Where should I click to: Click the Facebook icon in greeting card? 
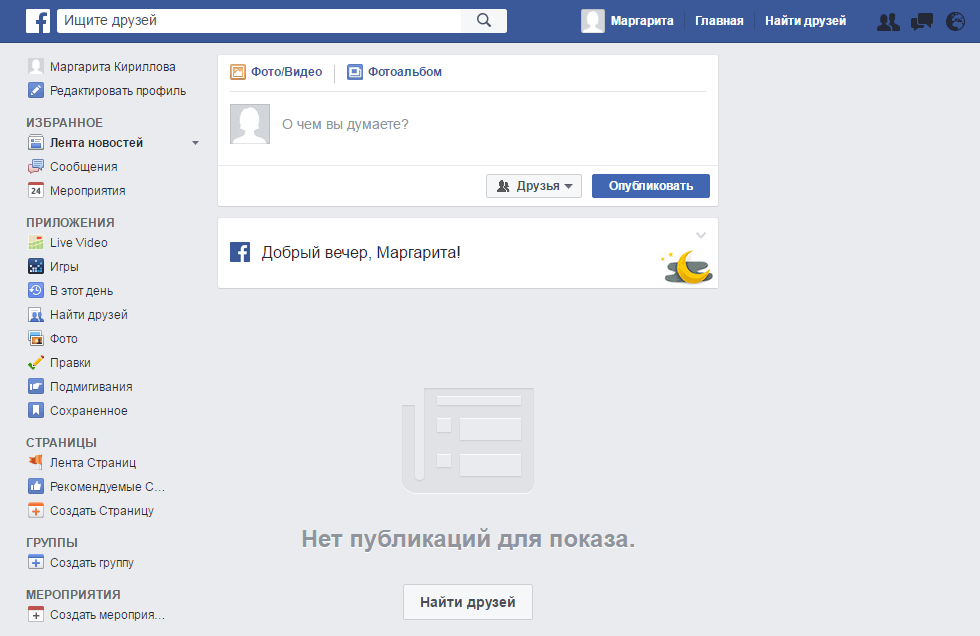pos(240,252)
